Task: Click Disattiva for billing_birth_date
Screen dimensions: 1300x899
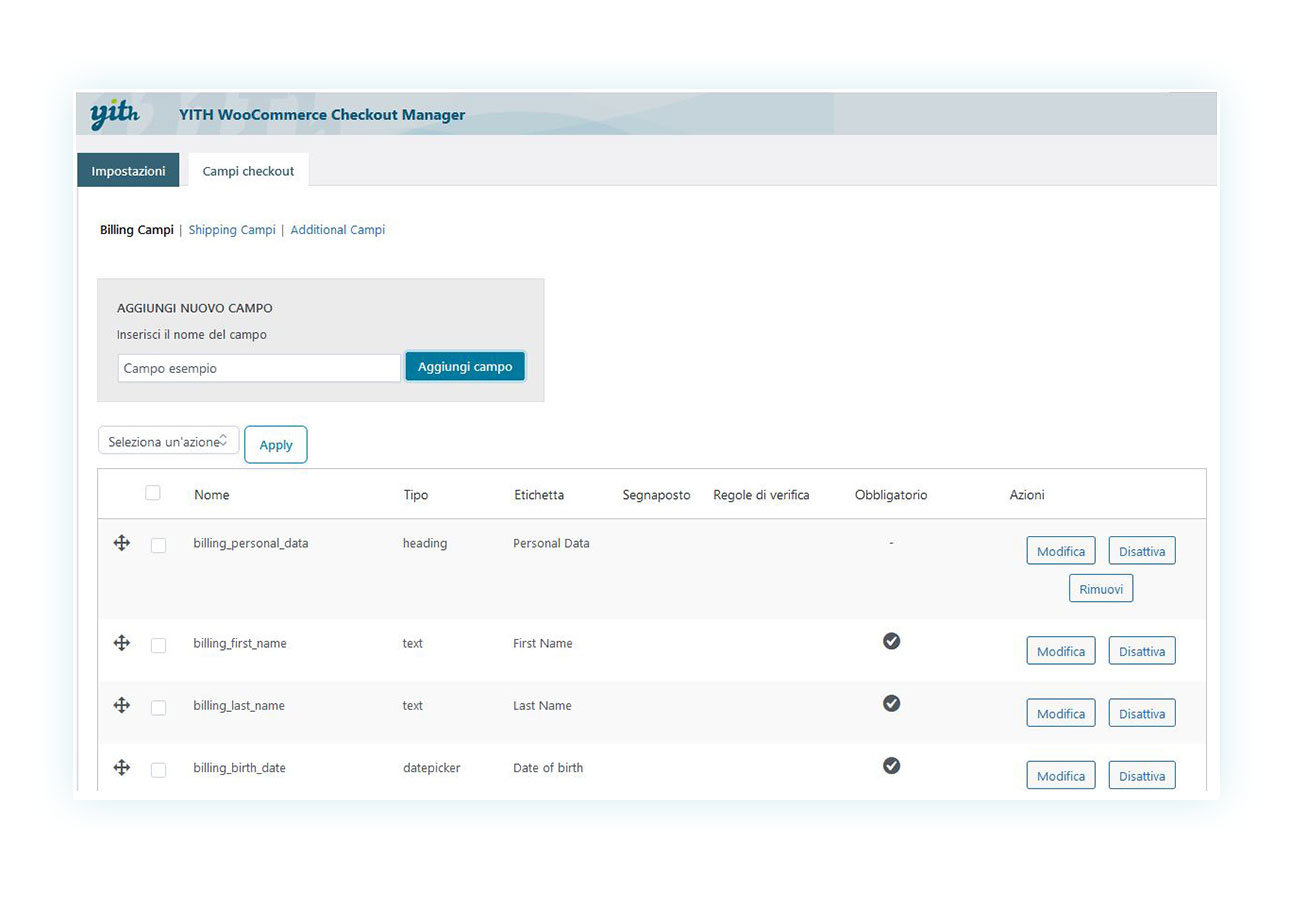Action: (x=1142, y=775)
